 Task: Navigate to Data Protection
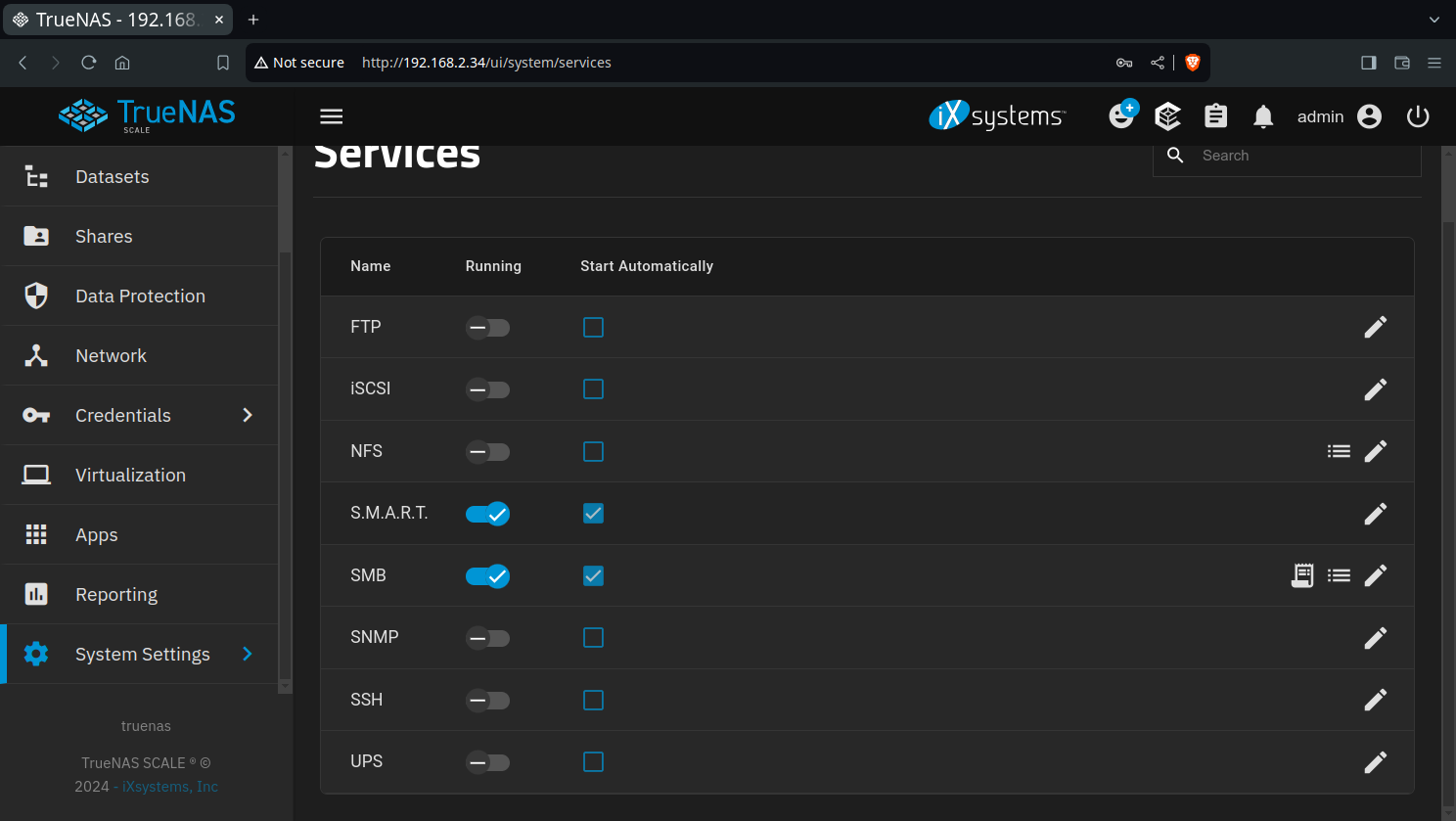pos(142,296)
